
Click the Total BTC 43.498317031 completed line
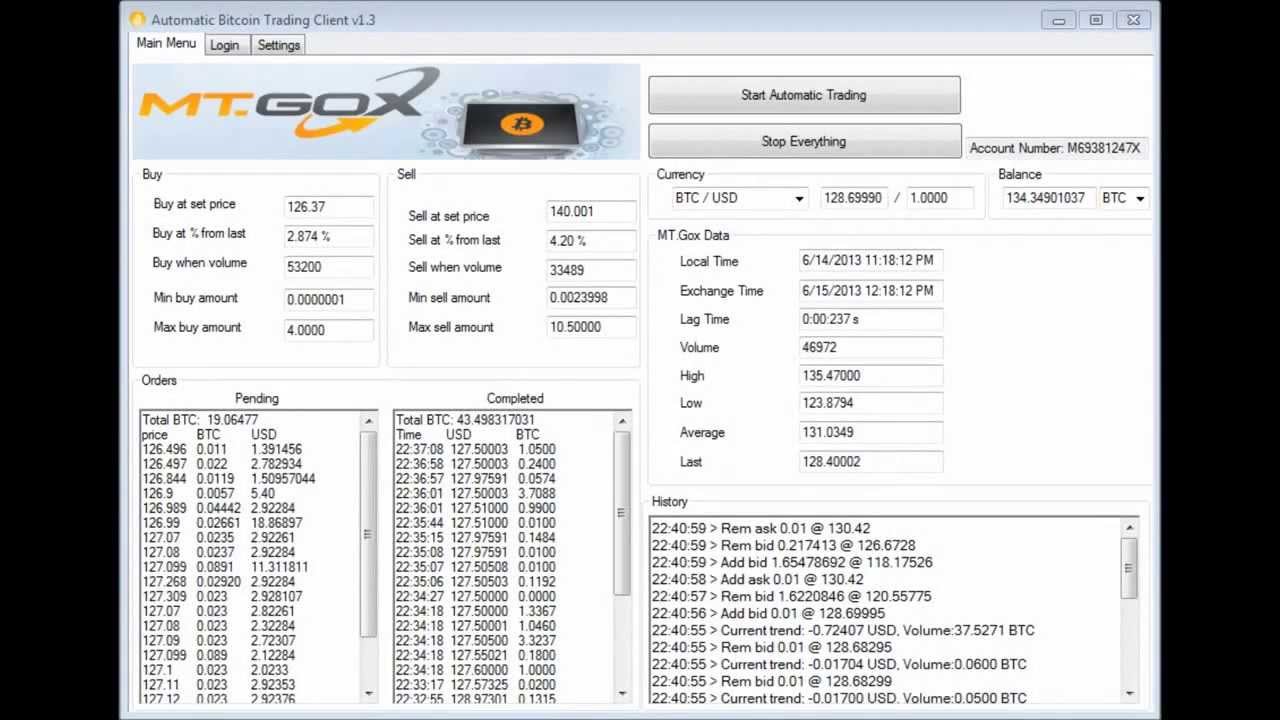[465, 420]
